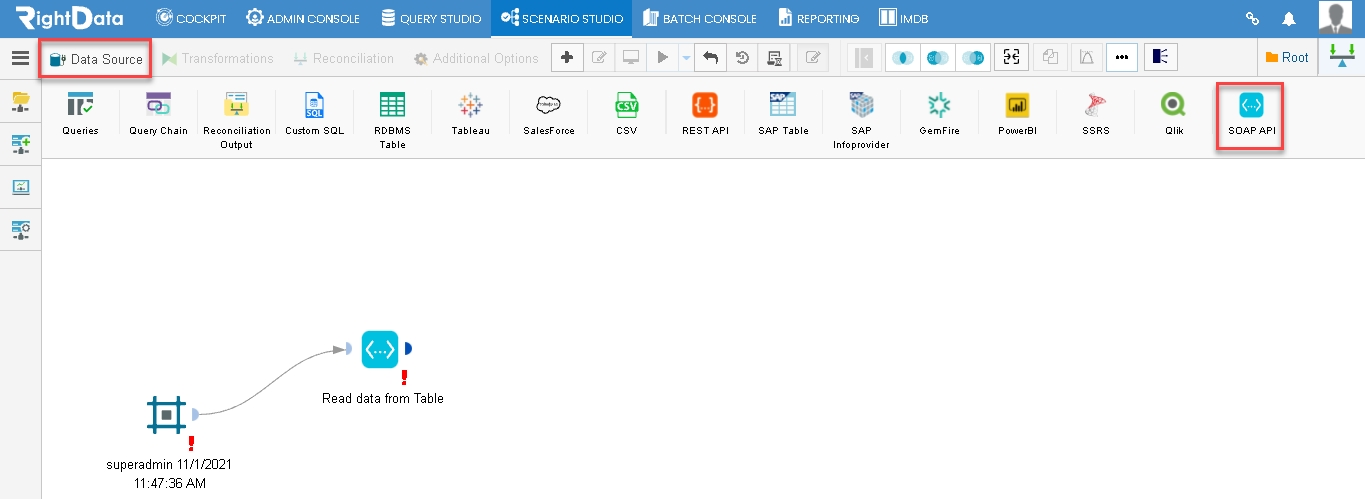Click the green arrows balance icon
This screenshot has width=1365, height=499.
[1342, 58]
